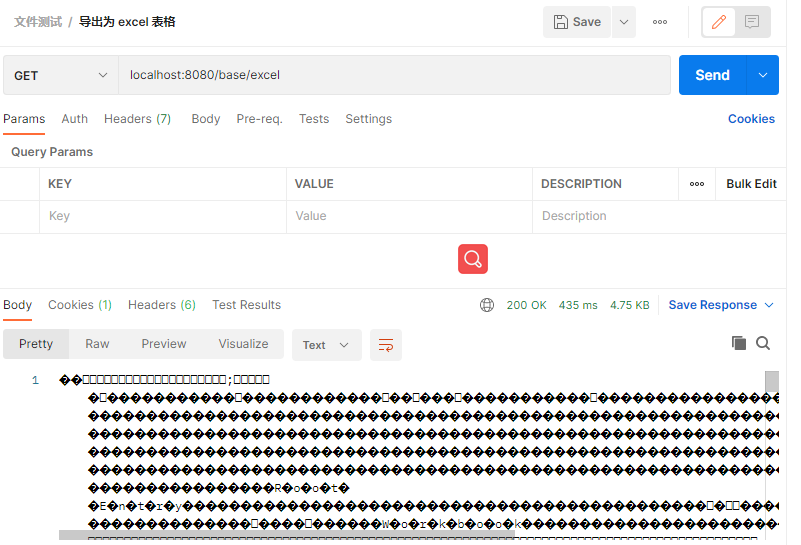The height and width of the screenshot is (545, 801).
Task: Open the Text format dropdown
Action: point(326,345)
